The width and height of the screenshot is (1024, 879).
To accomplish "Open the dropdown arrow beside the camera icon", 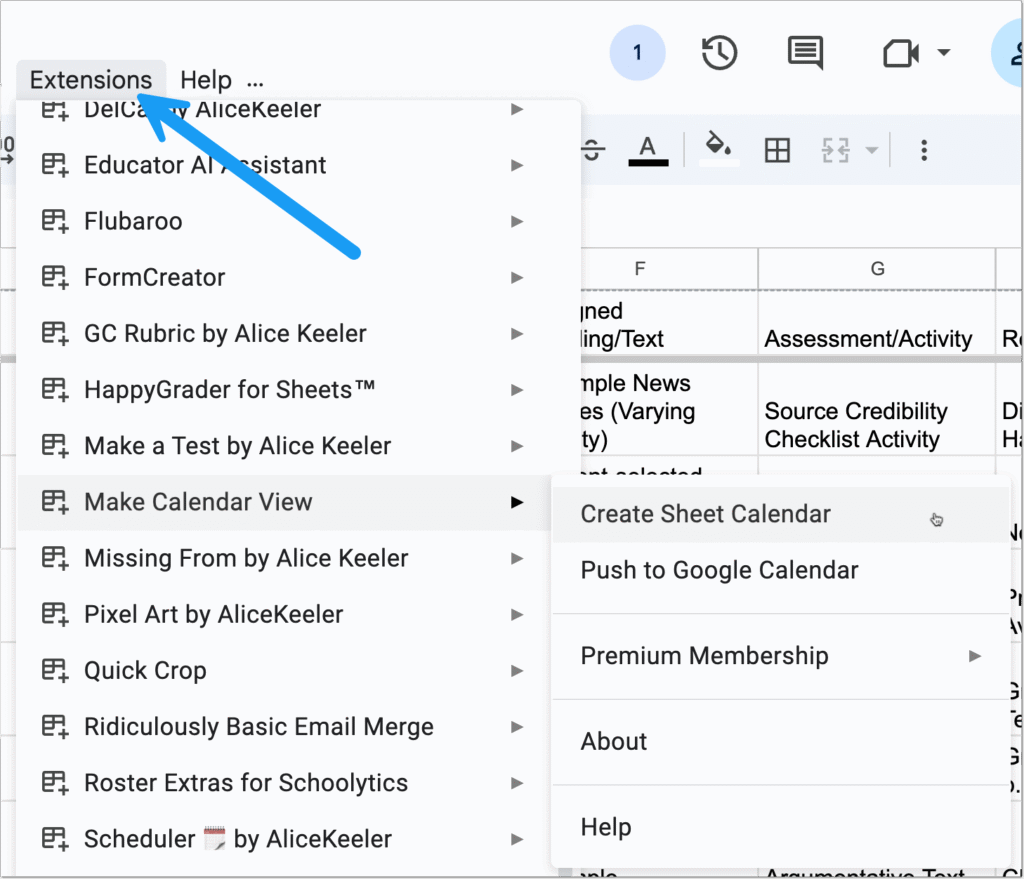I will coord(943,53).
